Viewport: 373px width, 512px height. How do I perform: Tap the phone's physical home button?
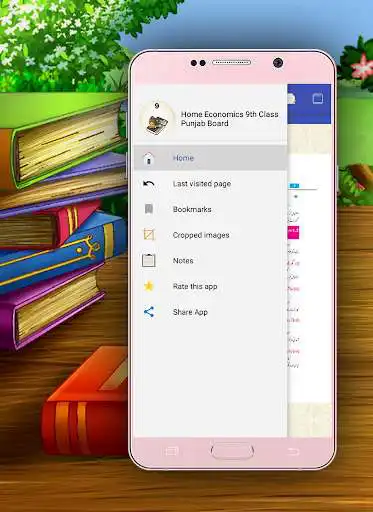click(232, 451)
